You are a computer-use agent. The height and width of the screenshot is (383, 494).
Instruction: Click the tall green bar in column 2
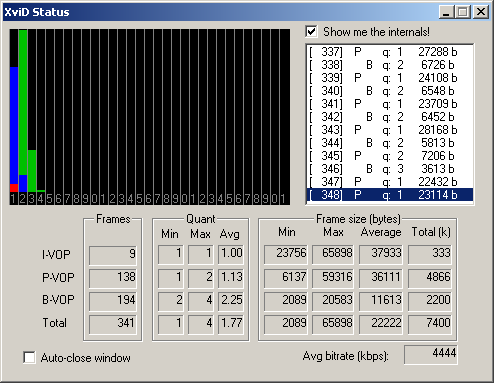point(23,102)
